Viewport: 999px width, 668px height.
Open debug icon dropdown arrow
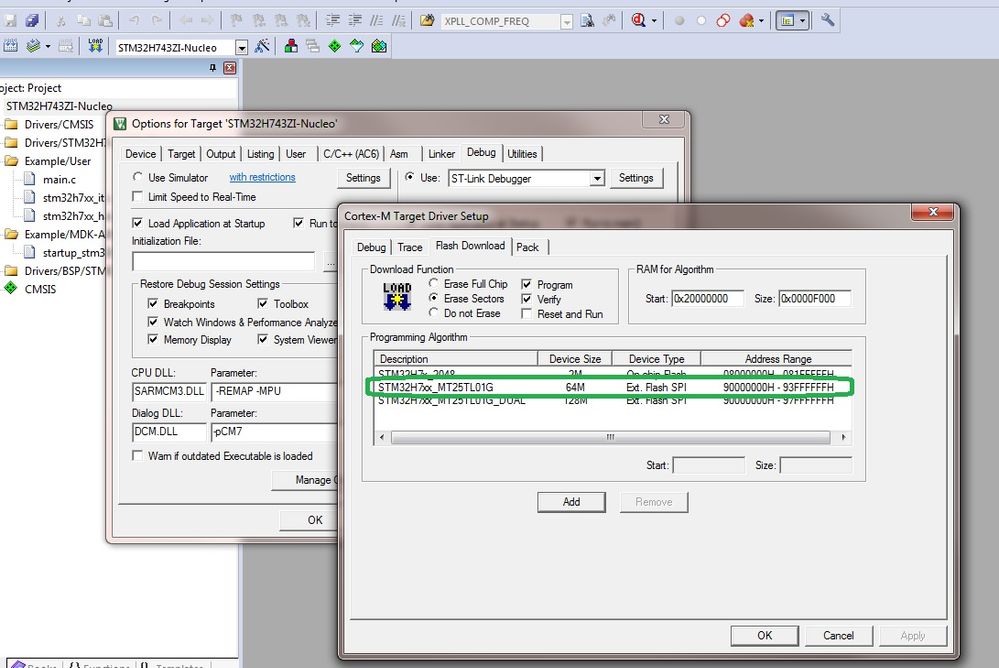click(x=654, y=21)
